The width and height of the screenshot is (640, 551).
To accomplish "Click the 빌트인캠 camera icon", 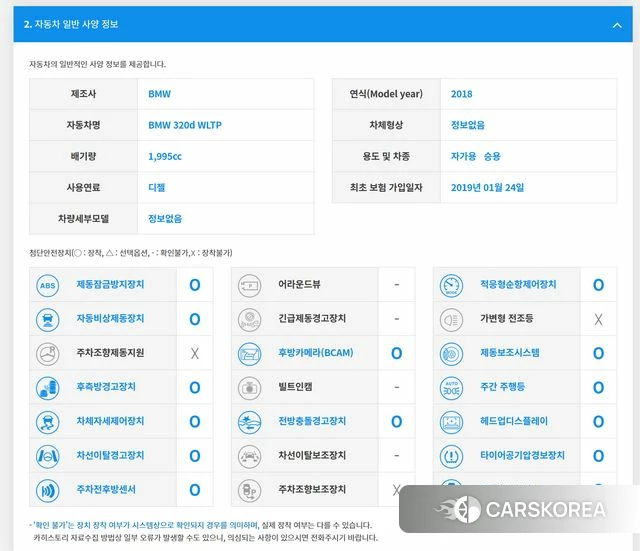I will pyautogui.click(x=249, y=388).
